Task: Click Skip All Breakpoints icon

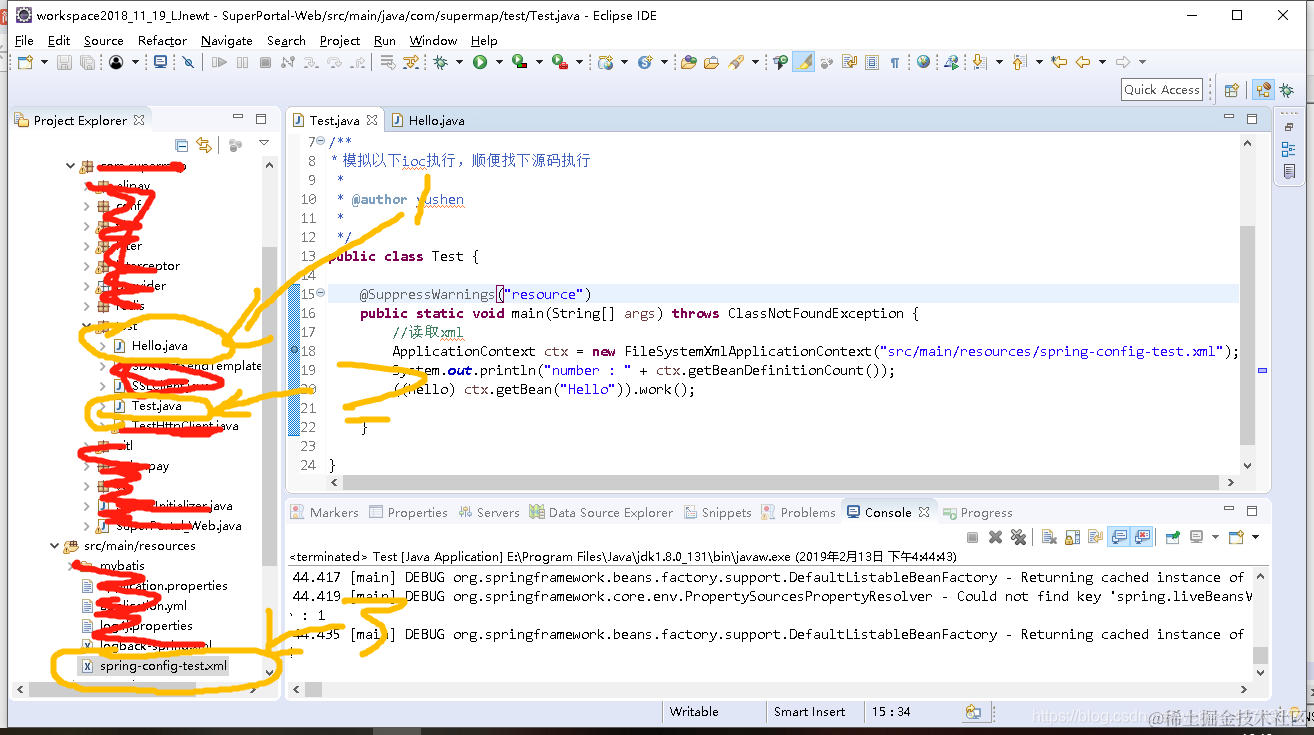Action: click(188, 62)
